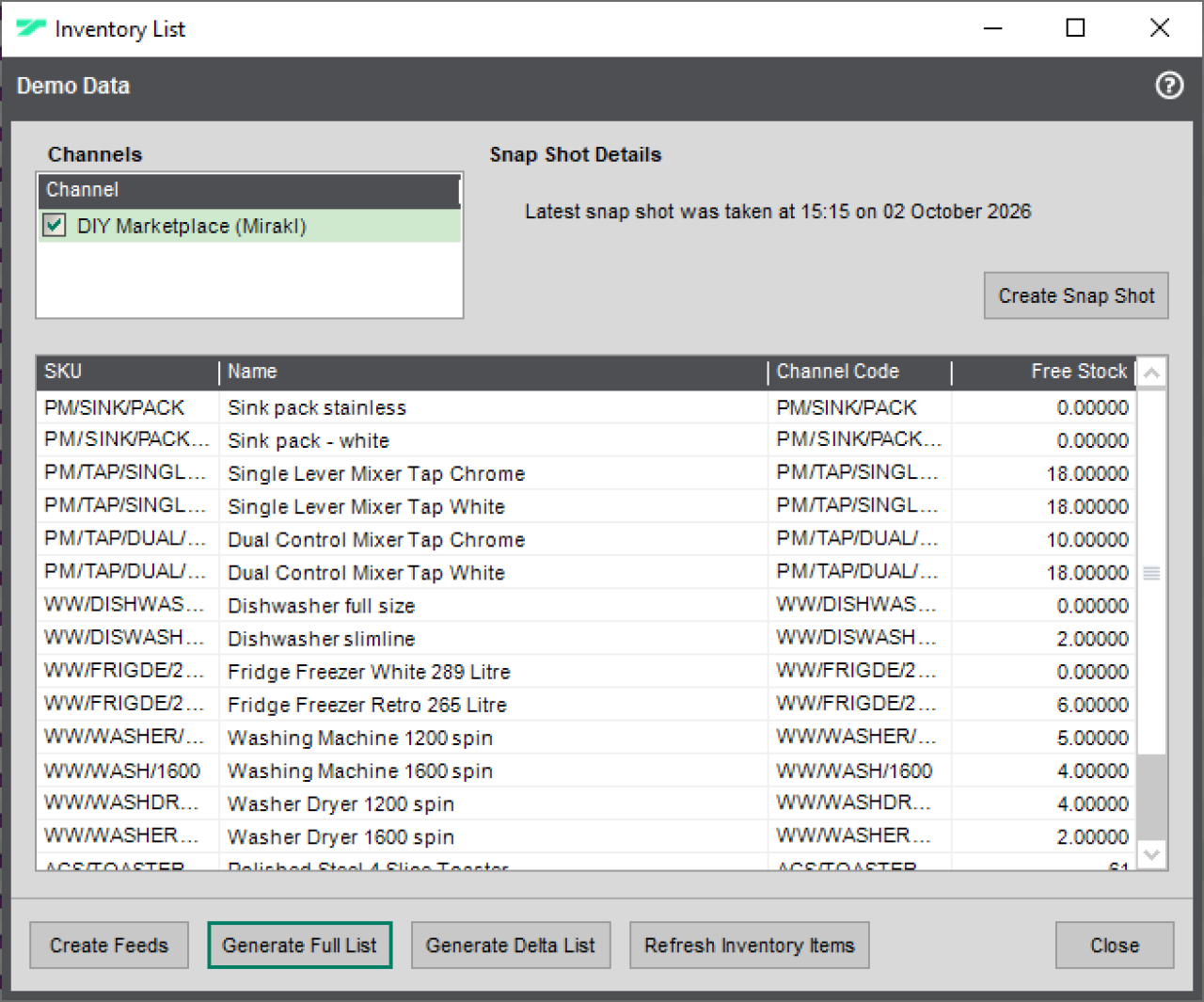
Task: Select the Dishwasher slimline row
Action: [585, 639]
